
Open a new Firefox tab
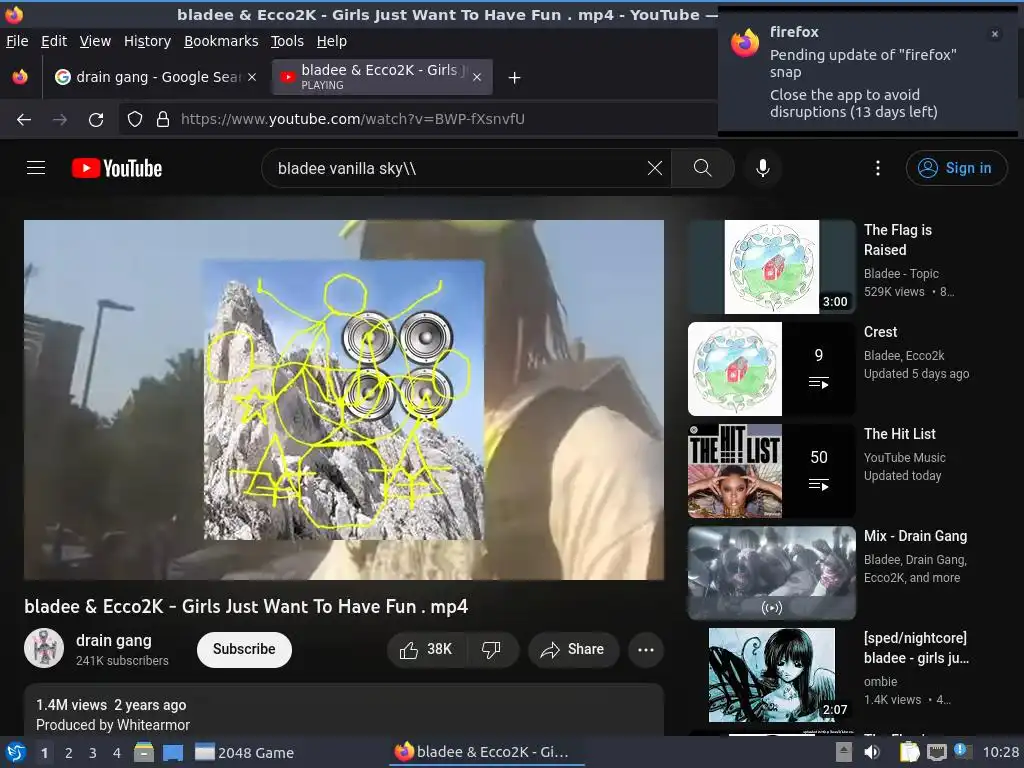tap(515, 78)
